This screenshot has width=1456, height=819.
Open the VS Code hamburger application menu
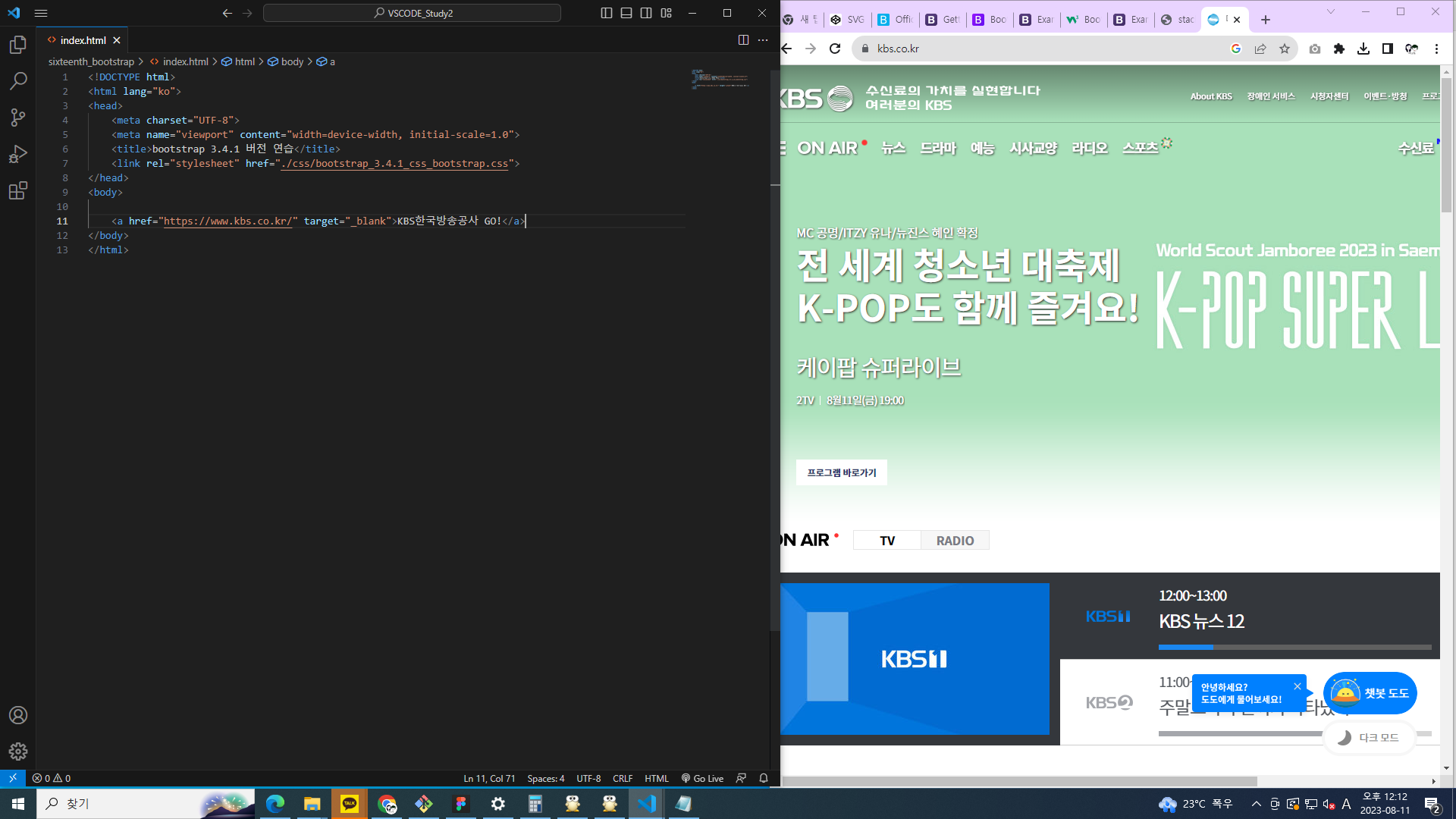click(x=41, y=13)
